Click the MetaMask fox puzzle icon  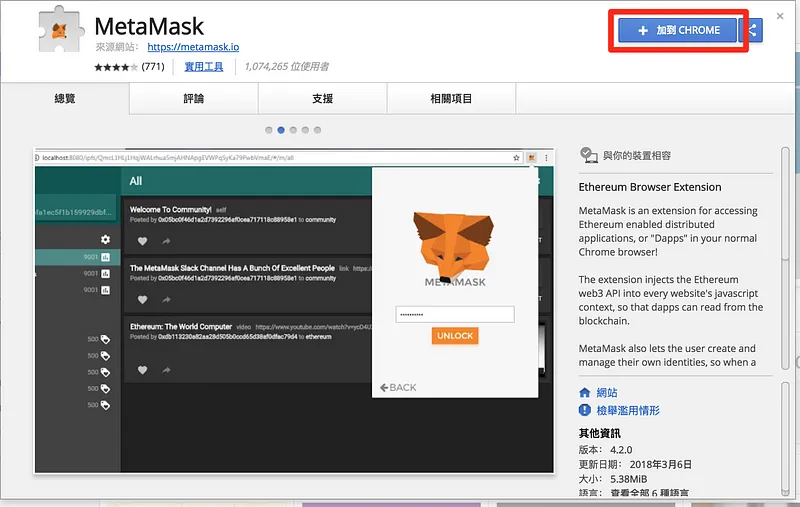[61, 30]
